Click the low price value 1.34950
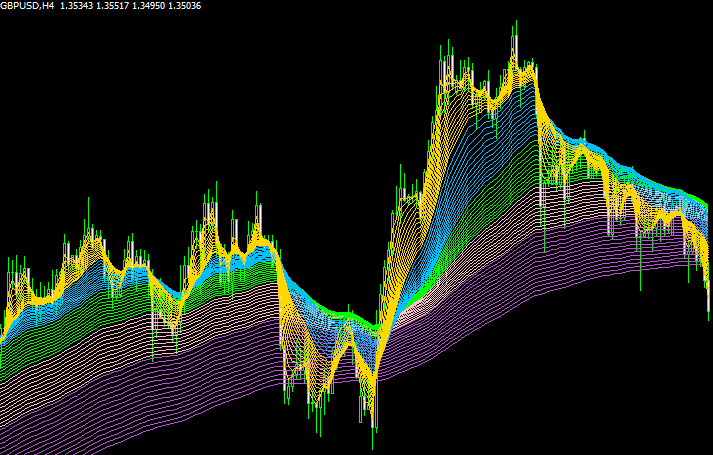 [x=148, y=6]
